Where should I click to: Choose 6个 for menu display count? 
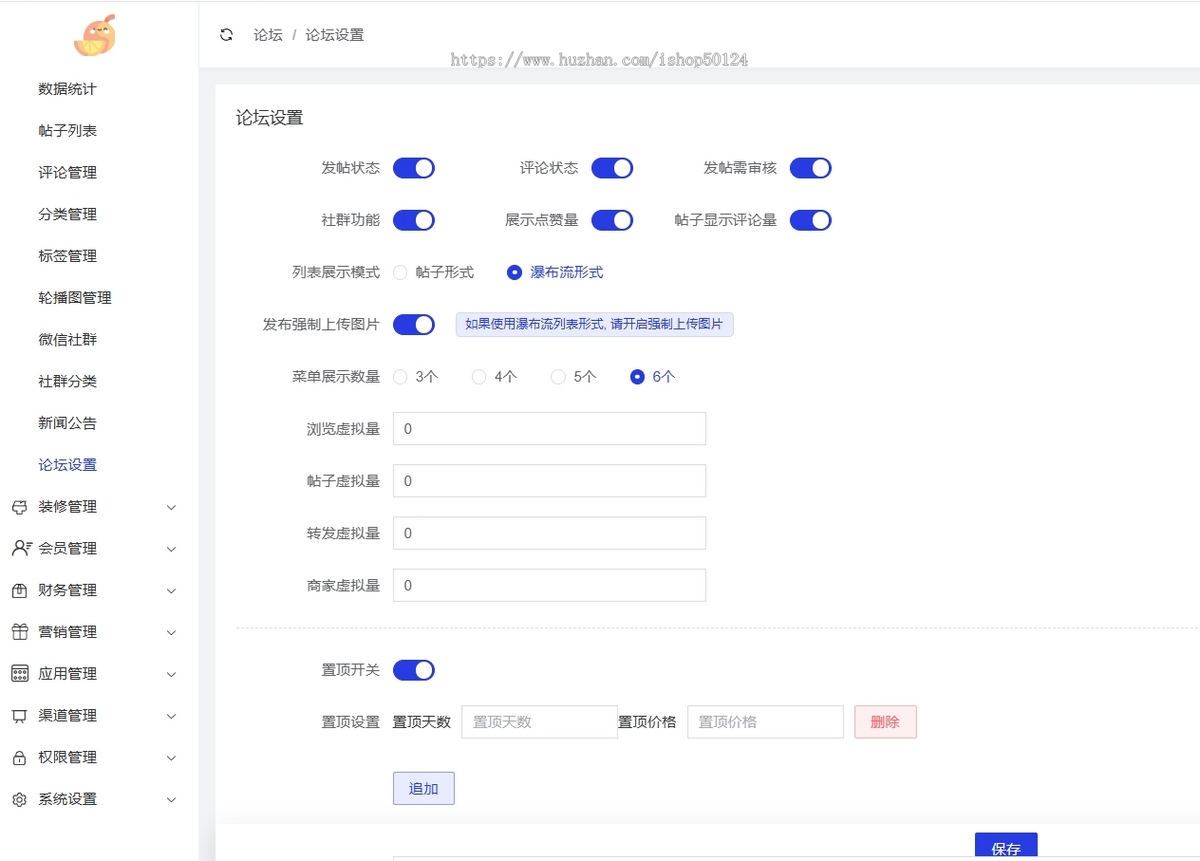pyautogui.click(x=653, y=377)
